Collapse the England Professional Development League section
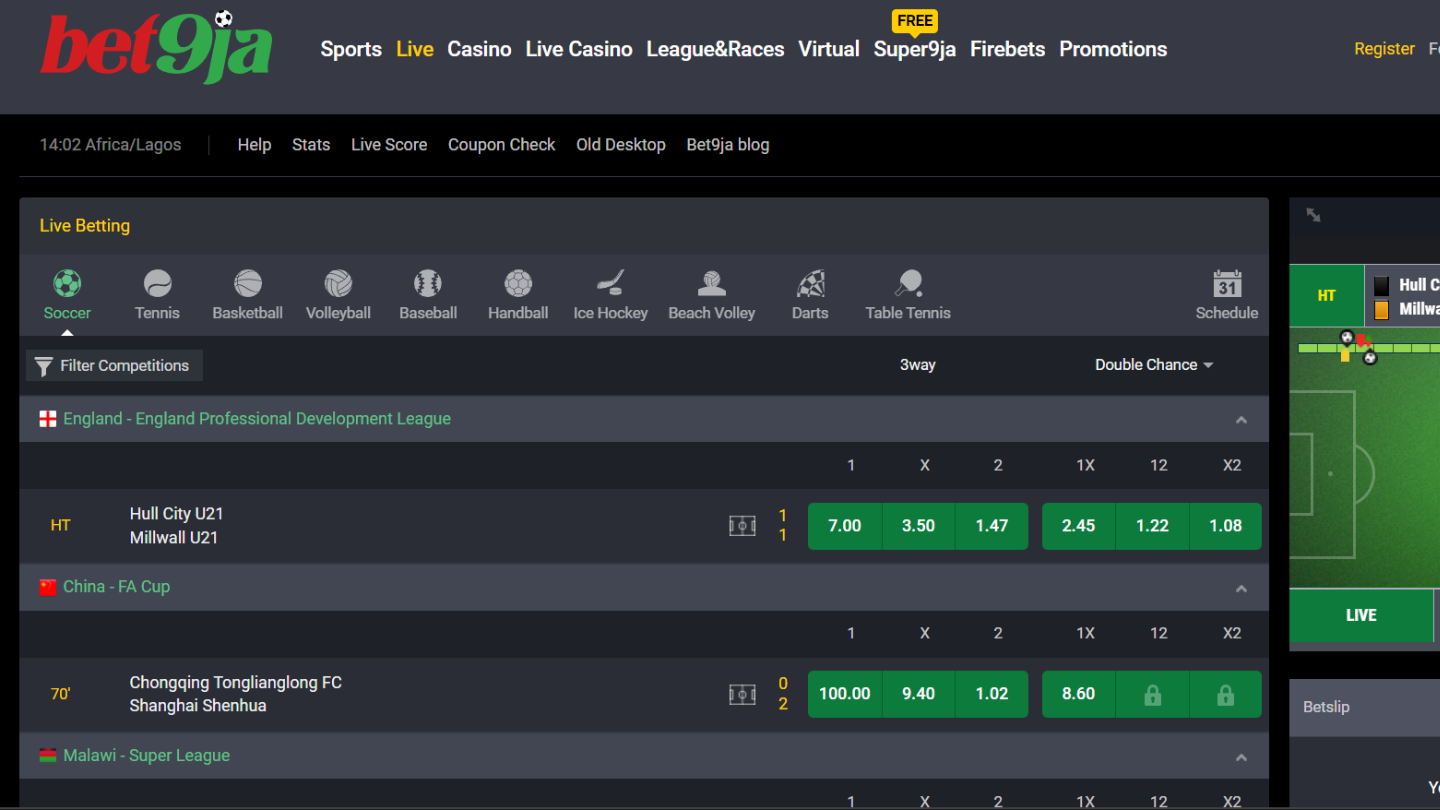 coord(1241,420)
